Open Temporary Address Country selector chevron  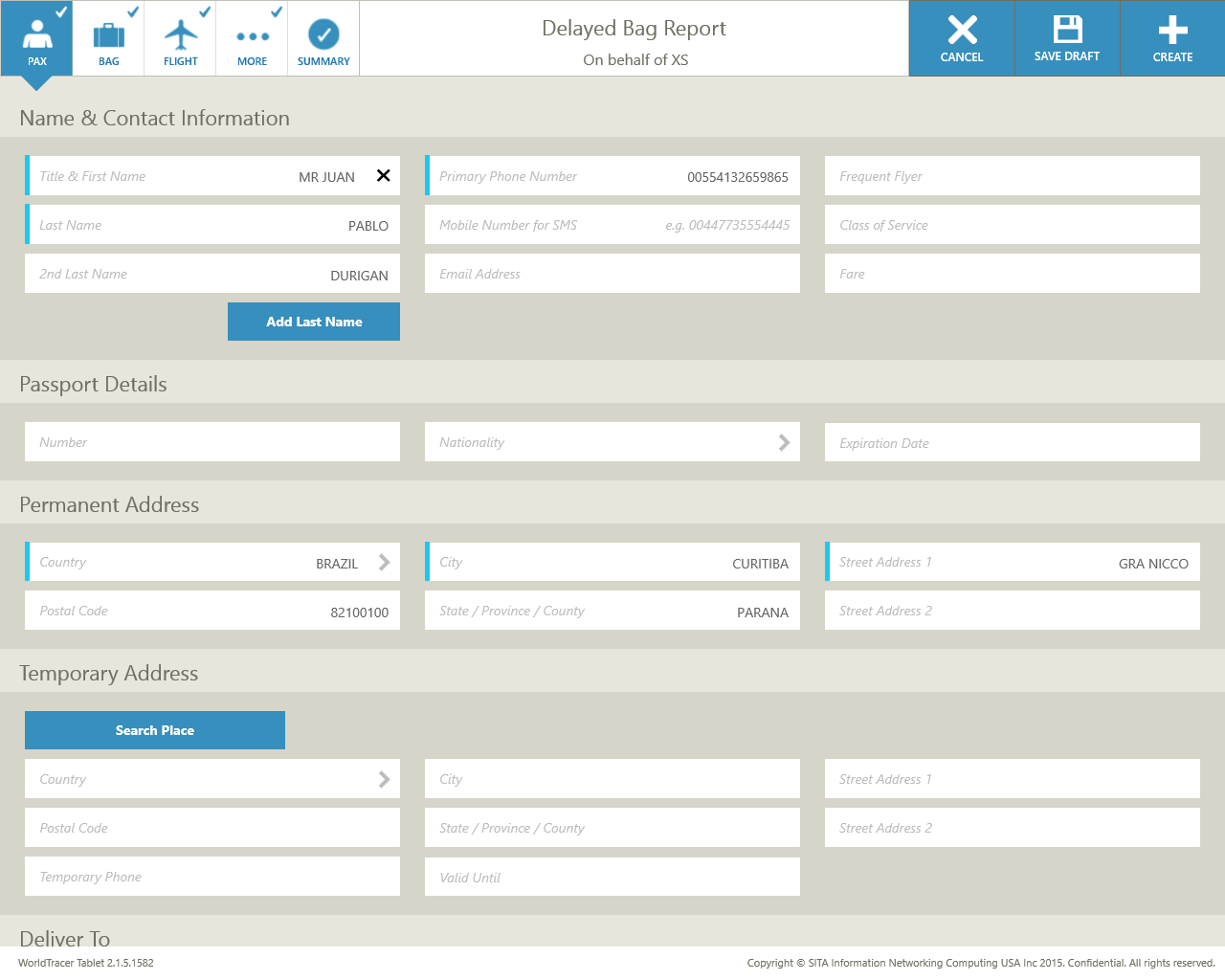tap(384, 779)
